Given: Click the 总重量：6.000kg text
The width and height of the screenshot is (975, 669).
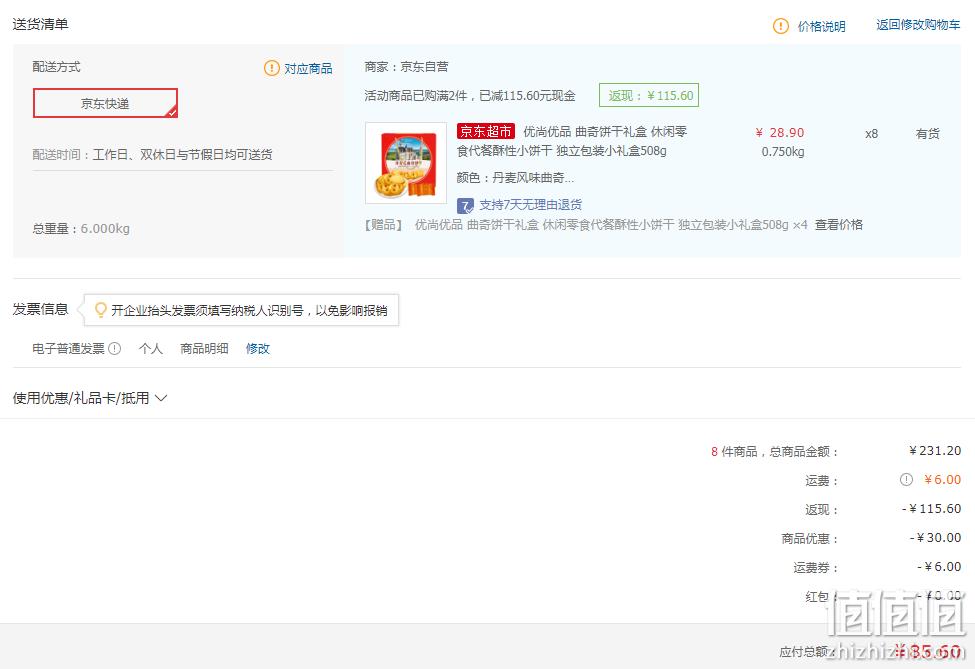Looking at the screenshot, I should click(81, 229).
